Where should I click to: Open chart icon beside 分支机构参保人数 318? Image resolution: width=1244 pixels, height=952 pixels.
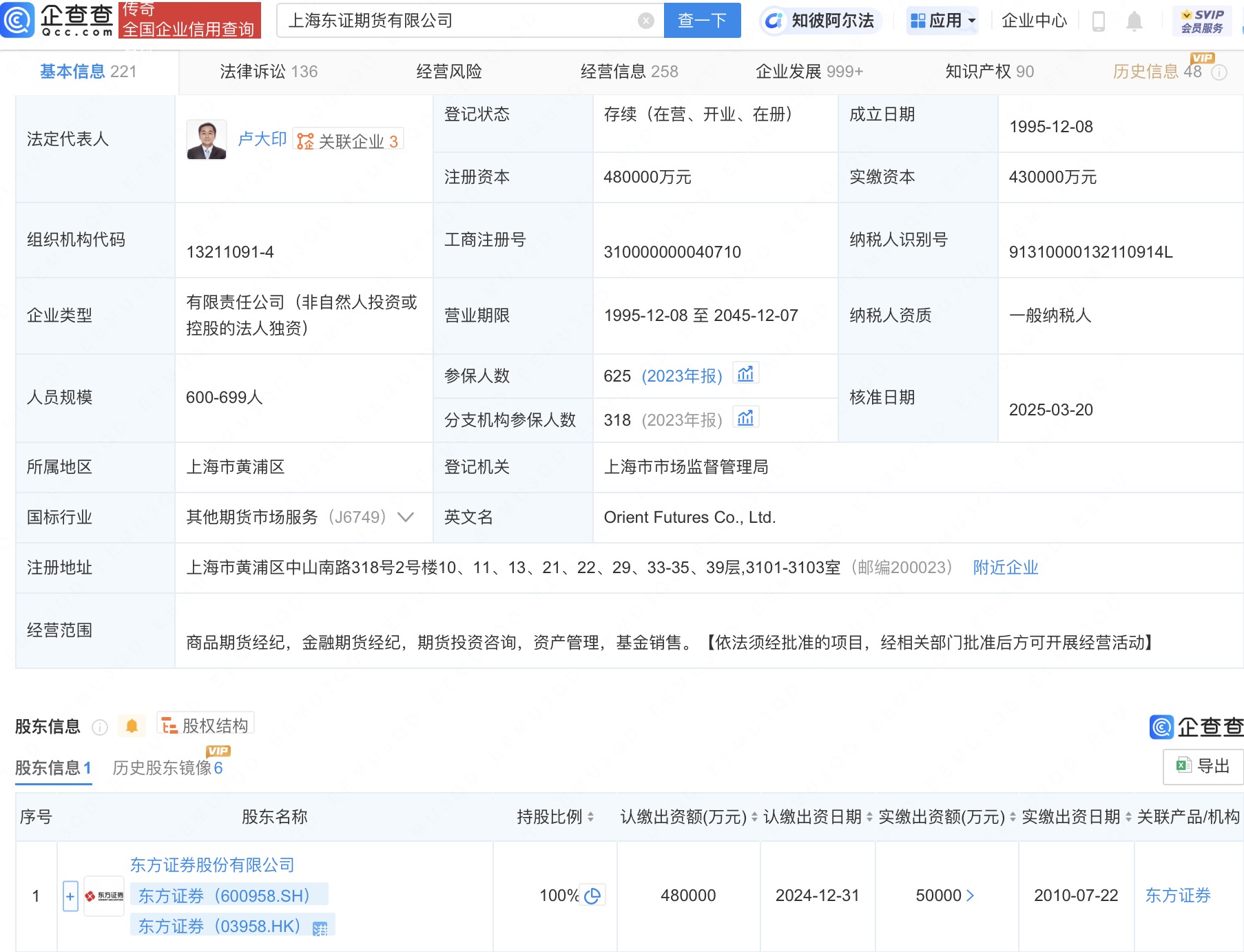coord(745,418)
